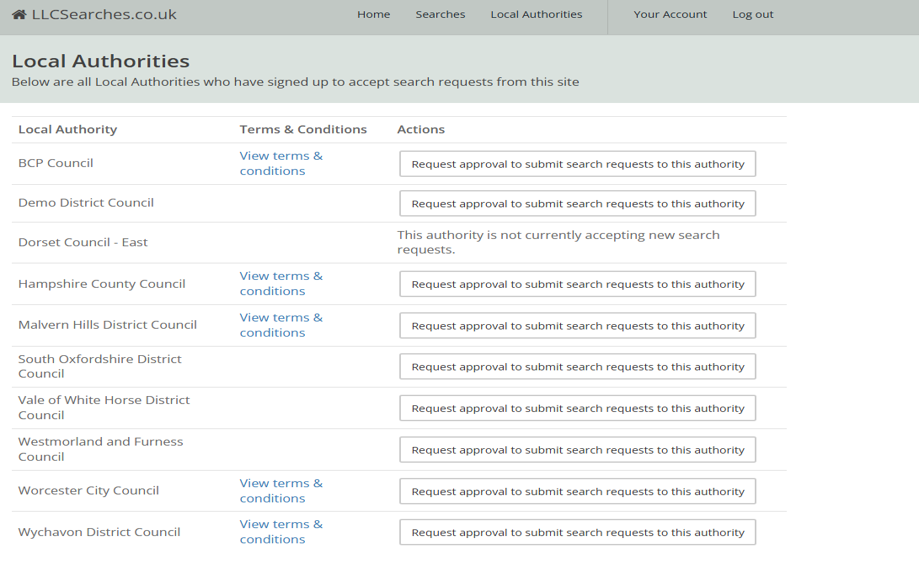This screenshot has width=919, height=573.
Task: View terms & conditions for Malvern Hills District Council
Action: coord(281,325)
